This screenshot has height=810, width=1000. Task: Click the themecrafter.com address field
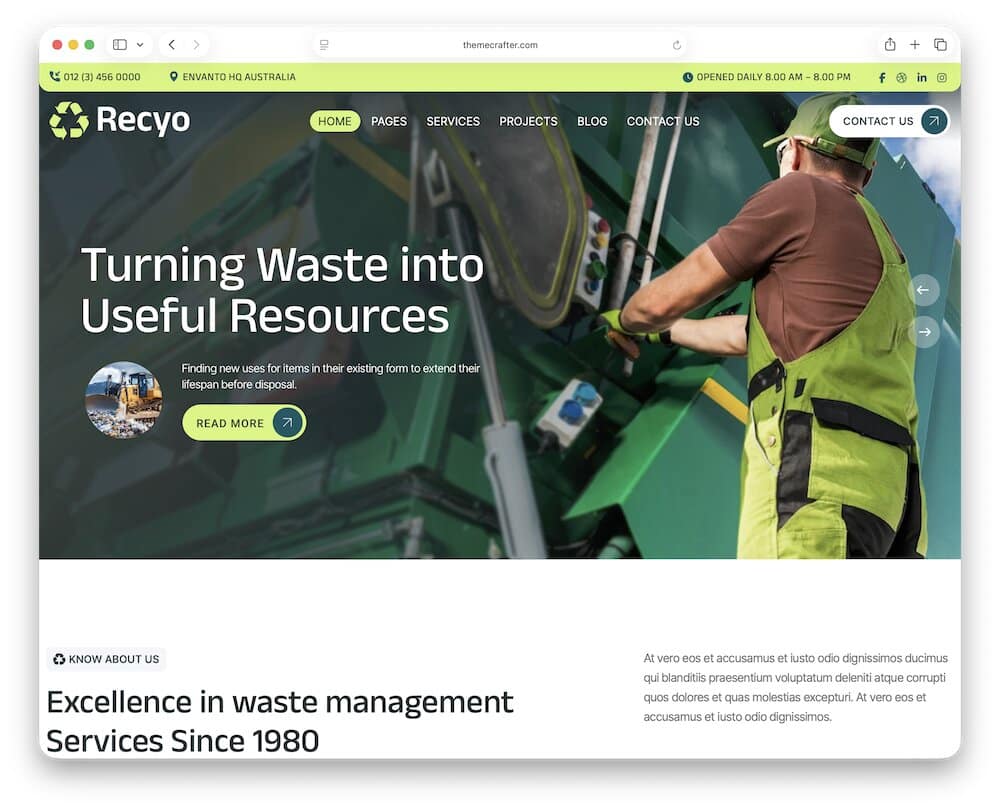(500, 45)
